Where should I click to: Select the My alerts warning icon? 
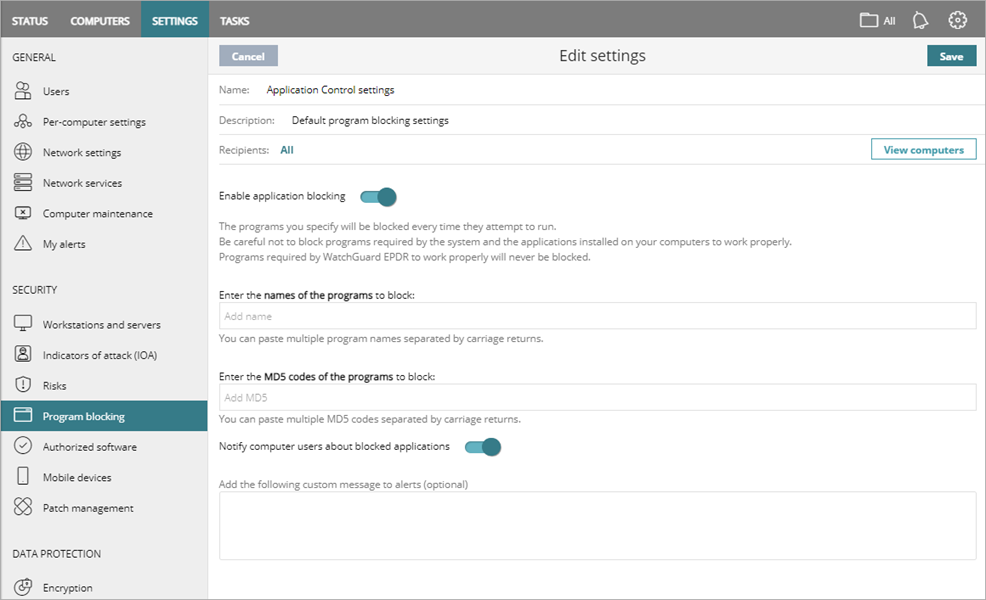(x=23, y=244)
